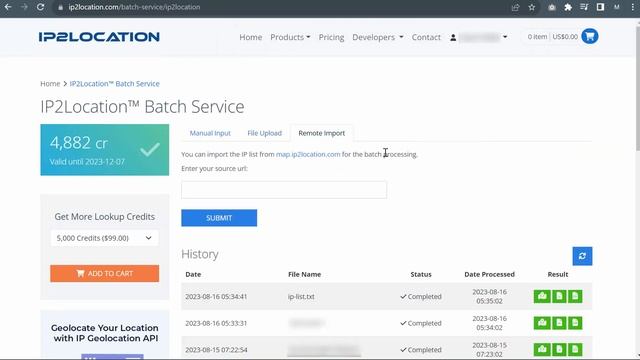The image size is (640, 360).
Task: Open the blue shopping cart icon
Action: (x=589, y=37)
